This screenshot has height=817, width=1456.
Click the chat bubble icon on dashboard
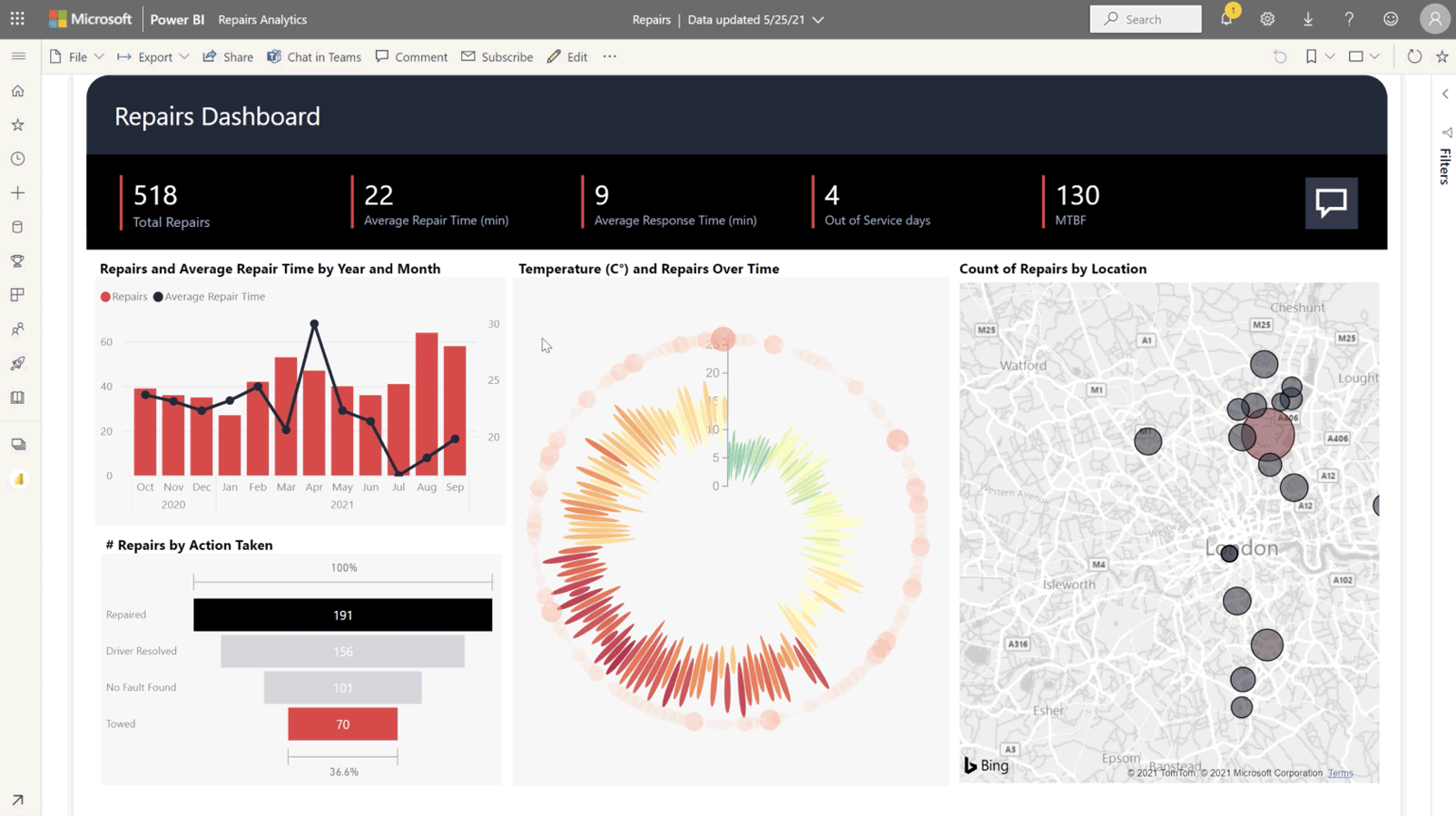coord(1331,202)
